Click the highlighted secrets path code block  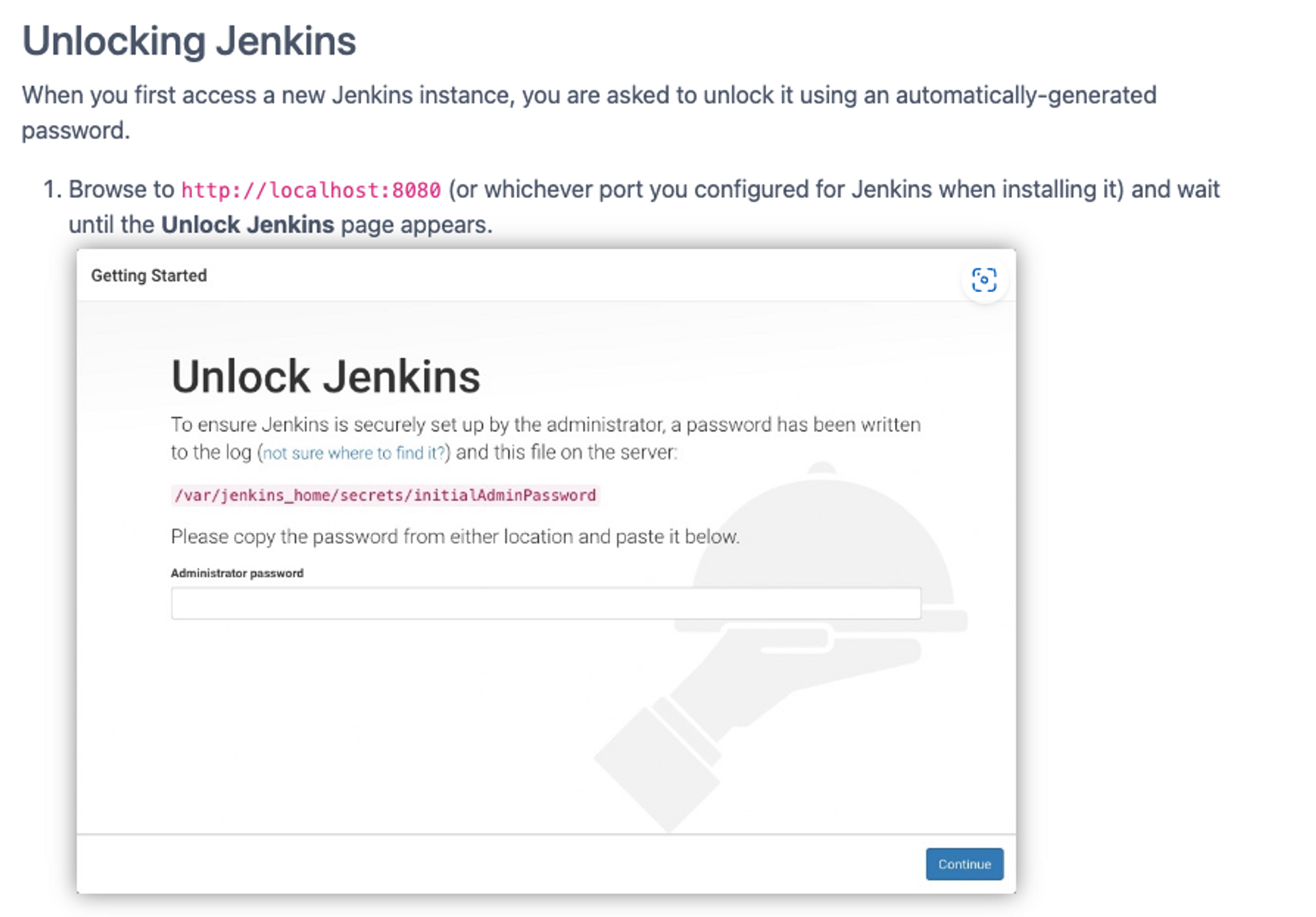[386, 495]
